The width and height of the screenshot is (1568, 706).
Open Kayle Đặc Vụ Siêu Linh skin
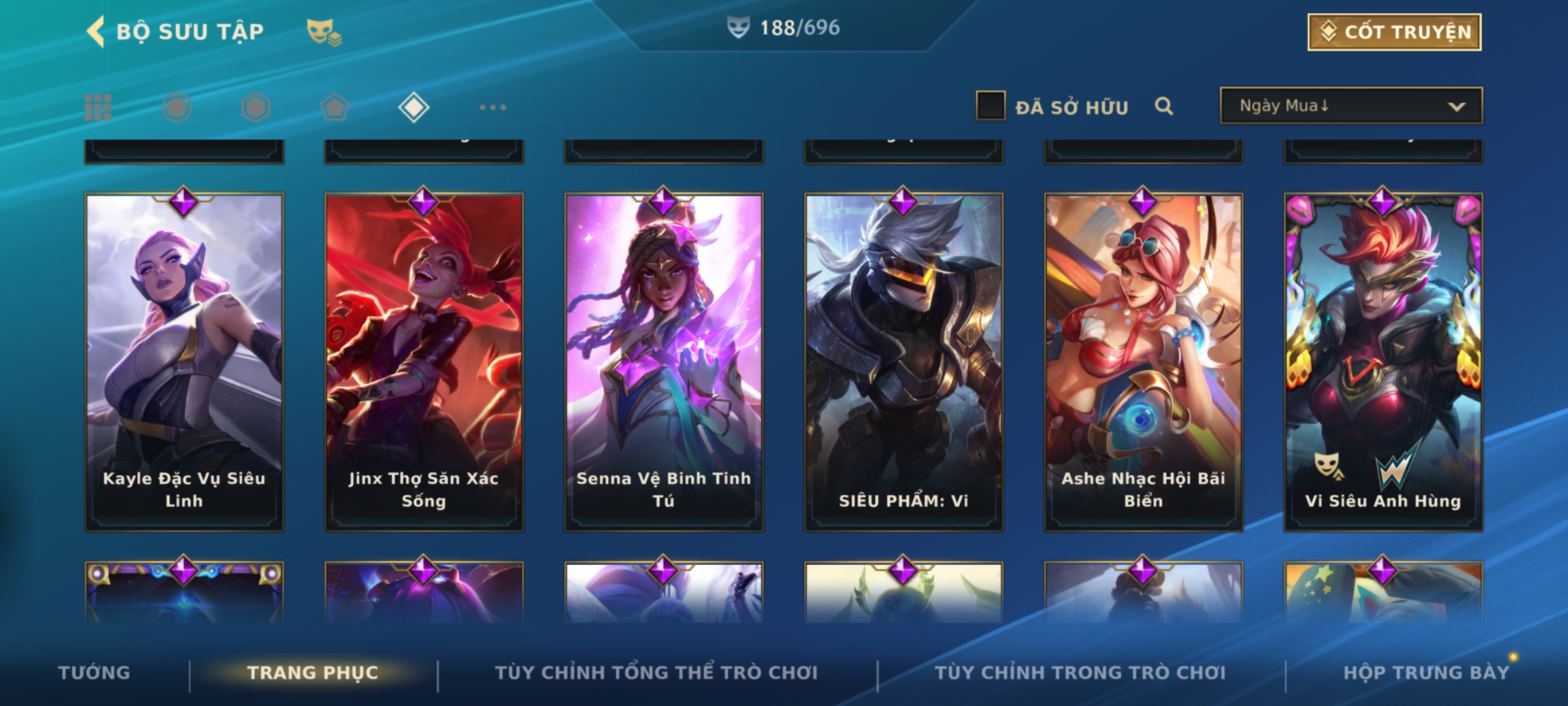coord(184,361)
